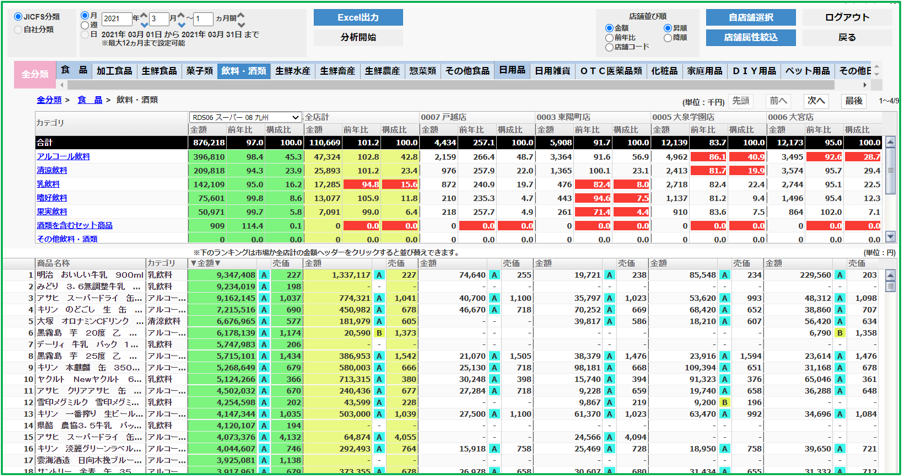The image size is (902, 476).
Task: Open the アルコール飲料 category link
Action: pos(63,157)
